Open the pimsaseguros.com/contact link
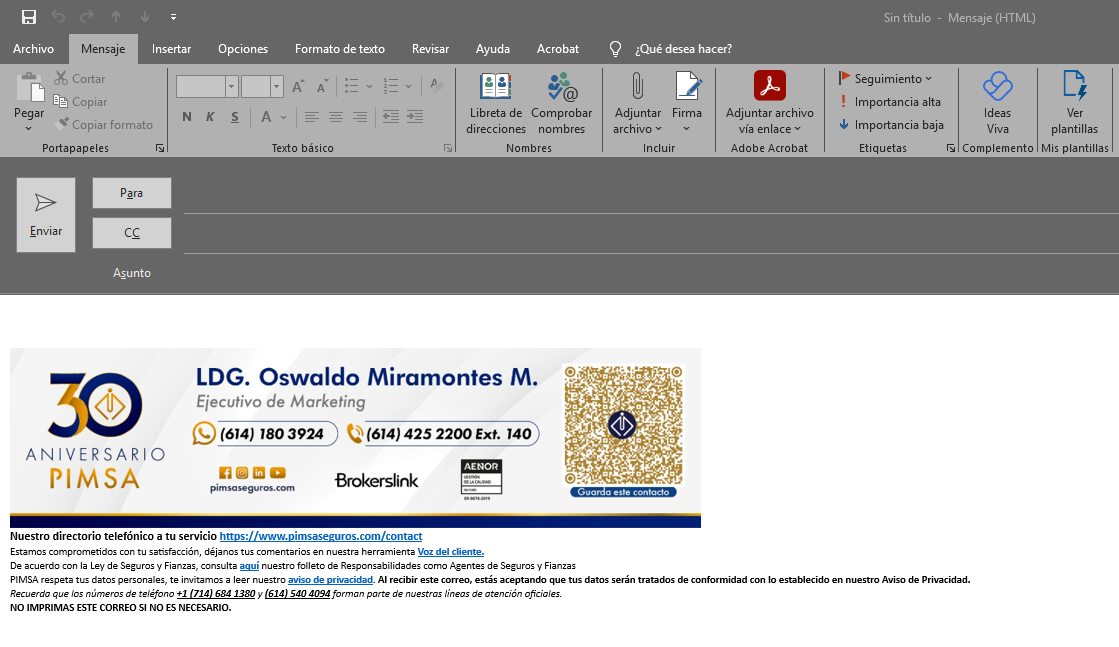This screenshot has width=1119, height=647. [x=320, y=536]
